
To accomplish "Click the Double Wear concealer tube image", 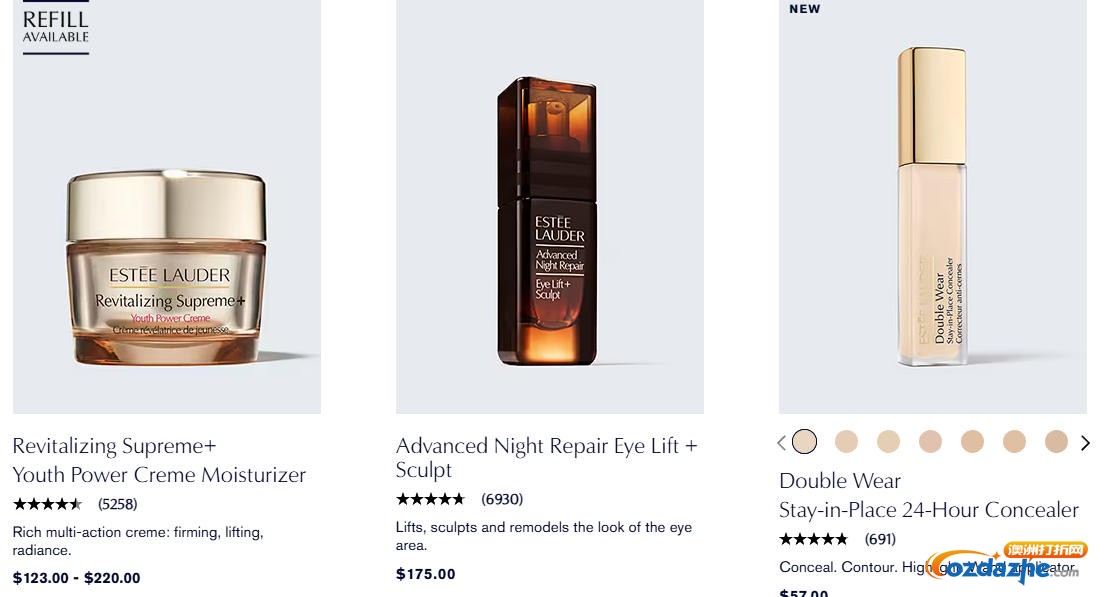I will [x=932, y=205].
